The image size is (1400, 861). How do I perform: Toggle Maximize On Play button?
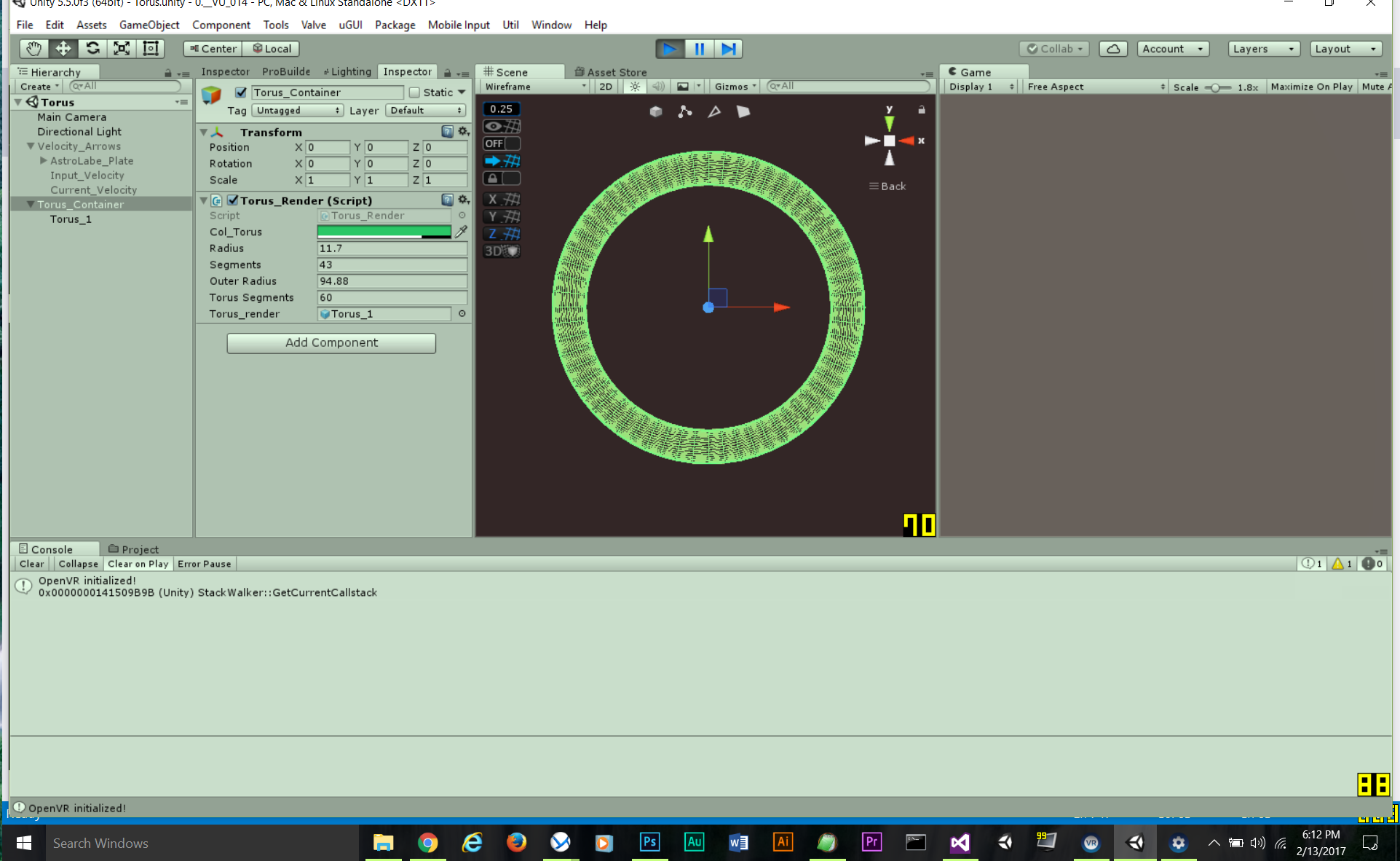tap(1311, 86)
